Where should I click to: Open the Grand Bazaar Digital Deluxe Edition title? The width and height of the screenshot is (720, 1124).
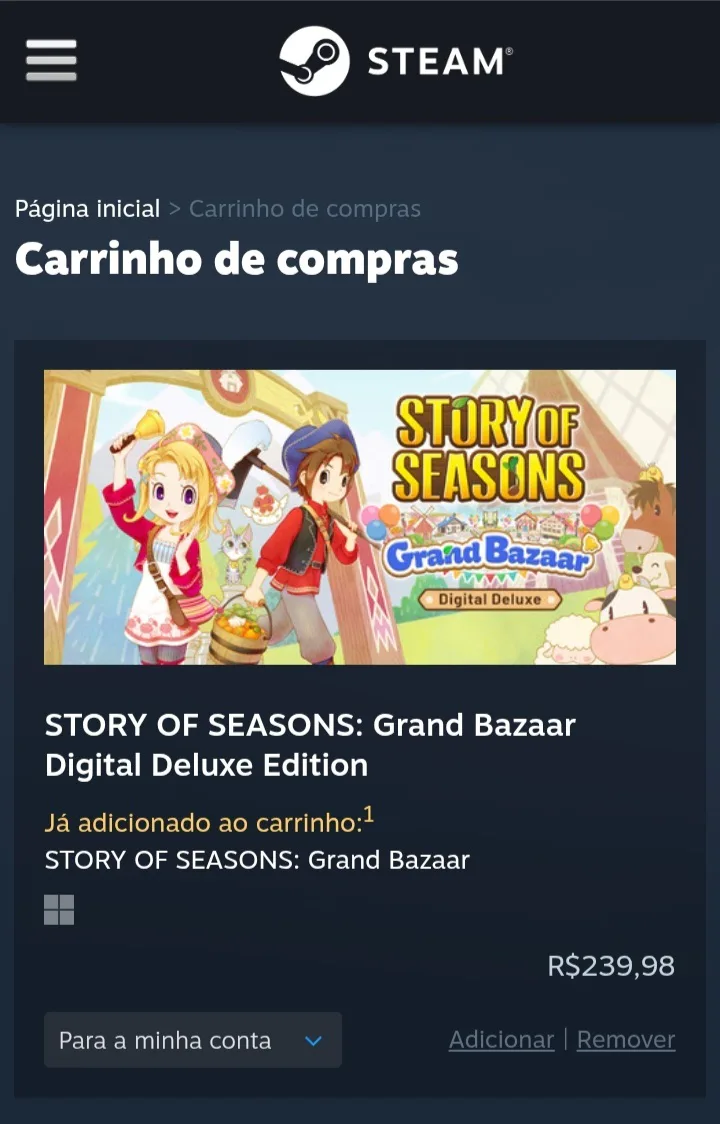pos(311,745)
